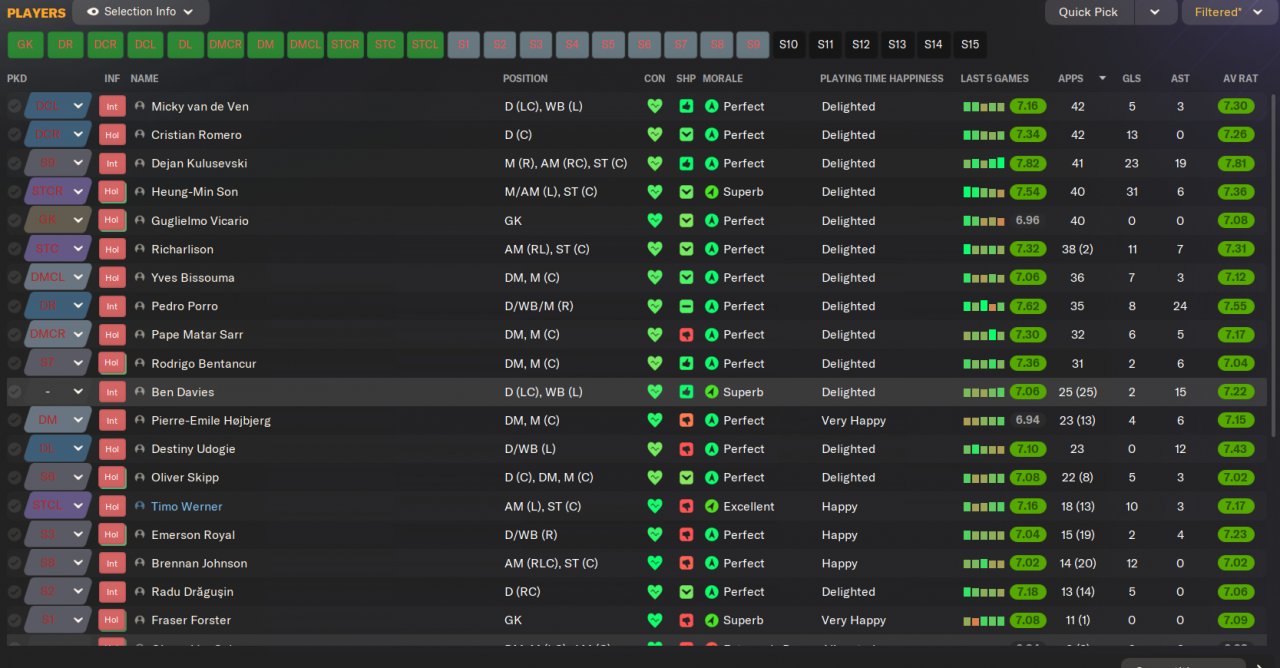
Task: Click the Hol info badge for Richarlison
Action: pyautogui.click(x=112, y=249)
